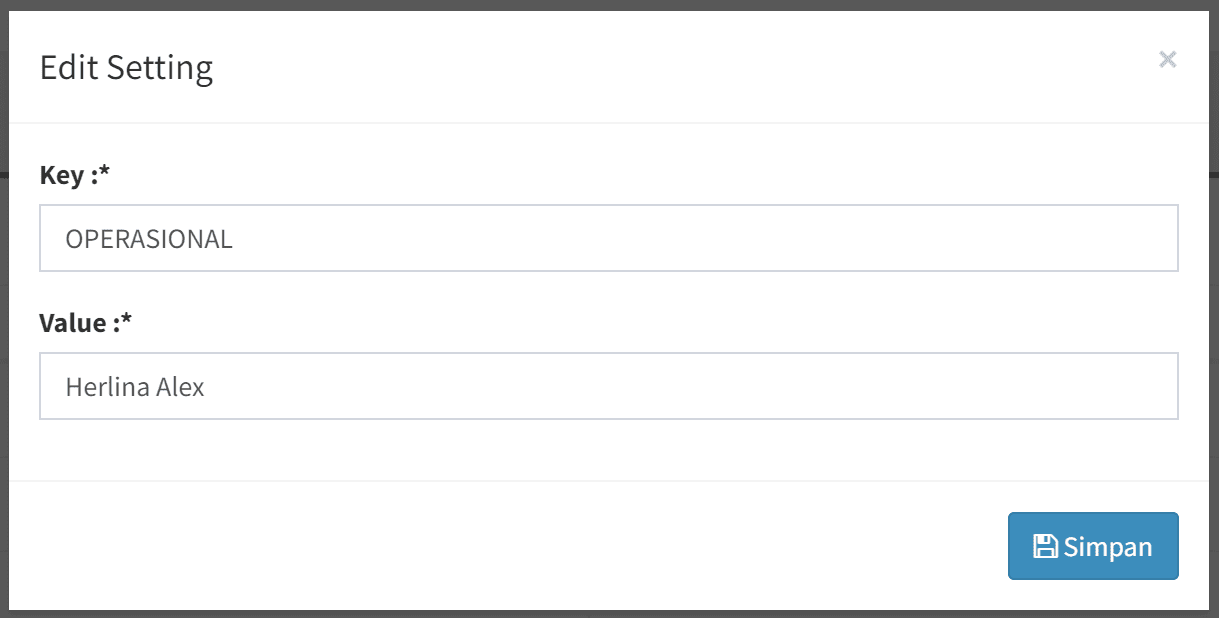Viewport: 1219px width, 618px height.
Task: Click the word Simpan on the save button
Action: click(x=1108, y=547)
